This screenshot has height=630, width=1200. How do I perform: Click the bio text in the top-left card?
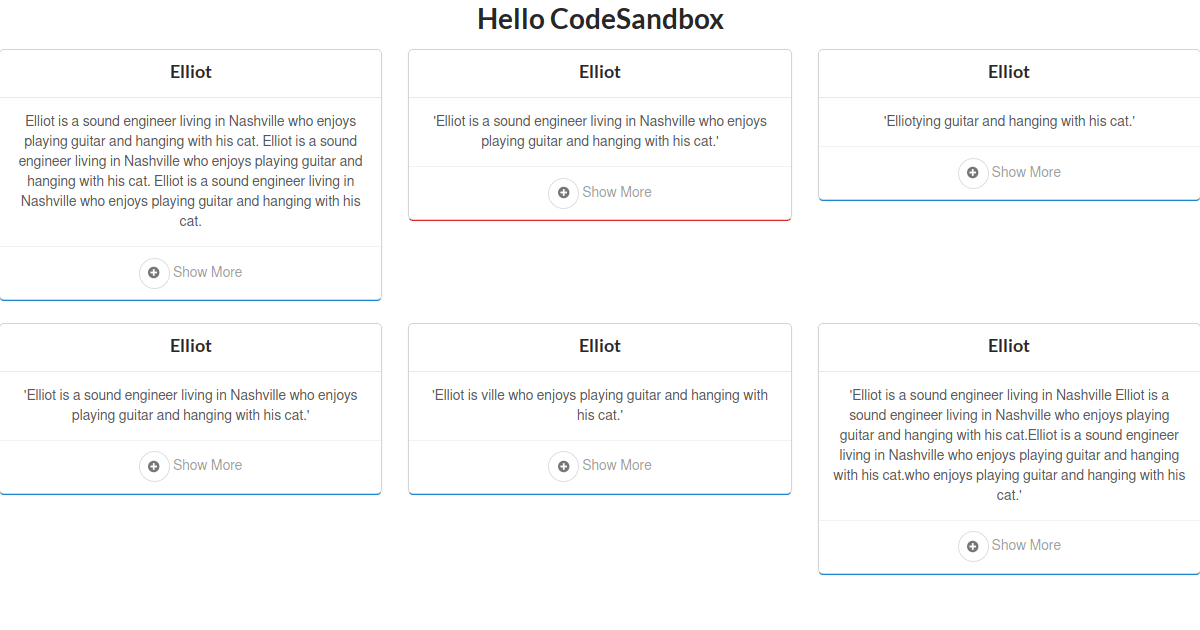190,170
